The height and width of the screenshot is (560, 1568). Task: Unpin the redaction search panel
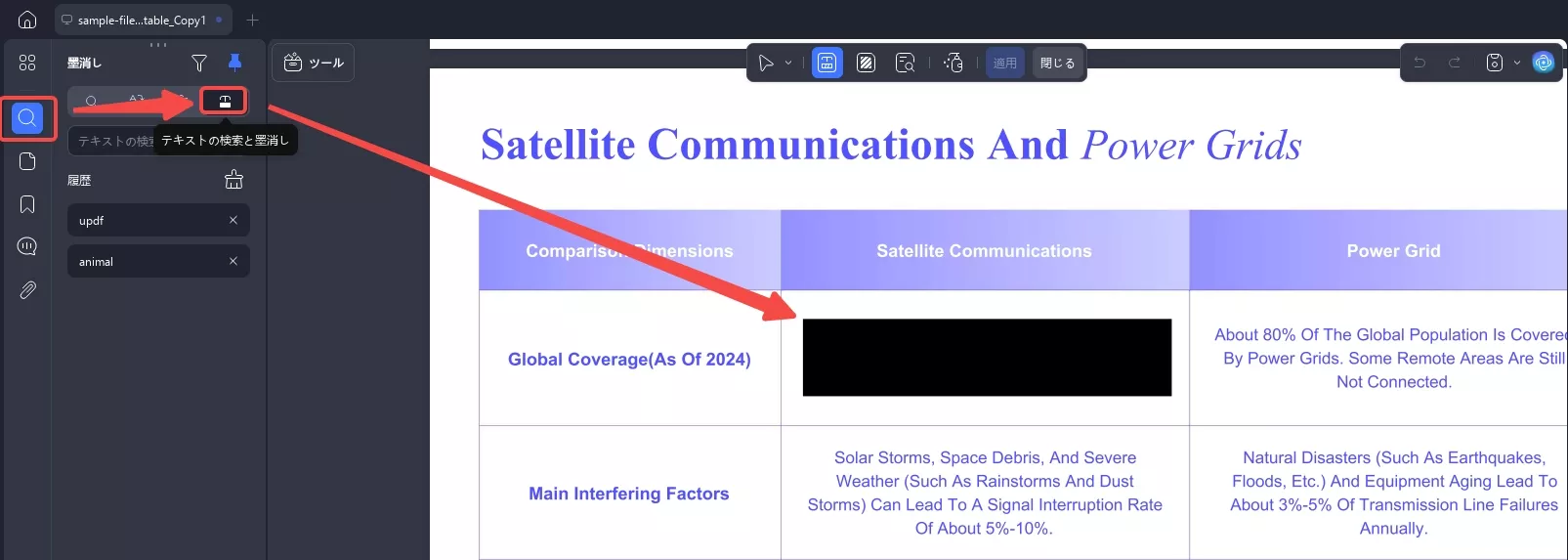point(234,63)
